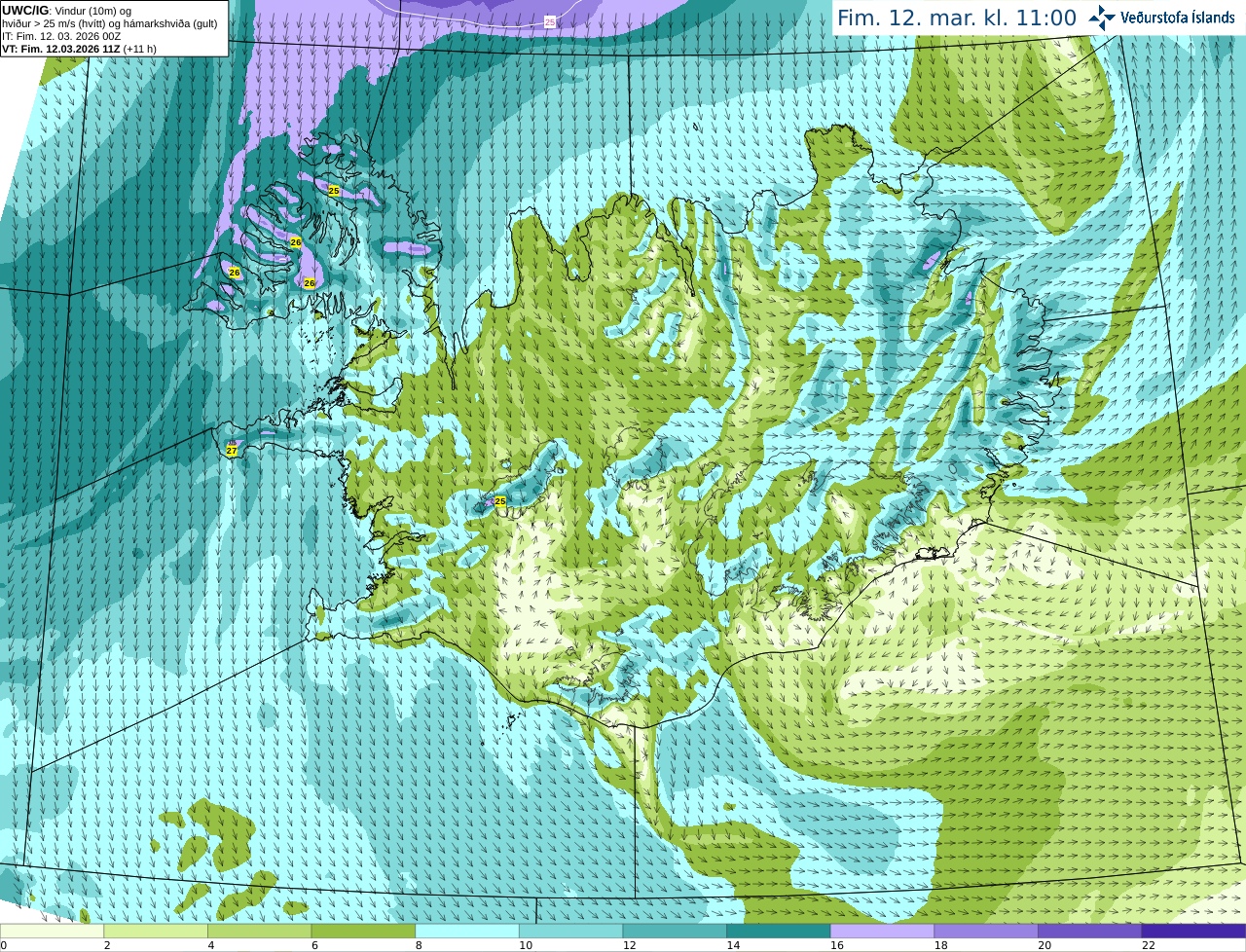Viewport: 1246px width, 952px height.
Task: Click the legend scale value '18'
Action: click(x=940, y=945)
